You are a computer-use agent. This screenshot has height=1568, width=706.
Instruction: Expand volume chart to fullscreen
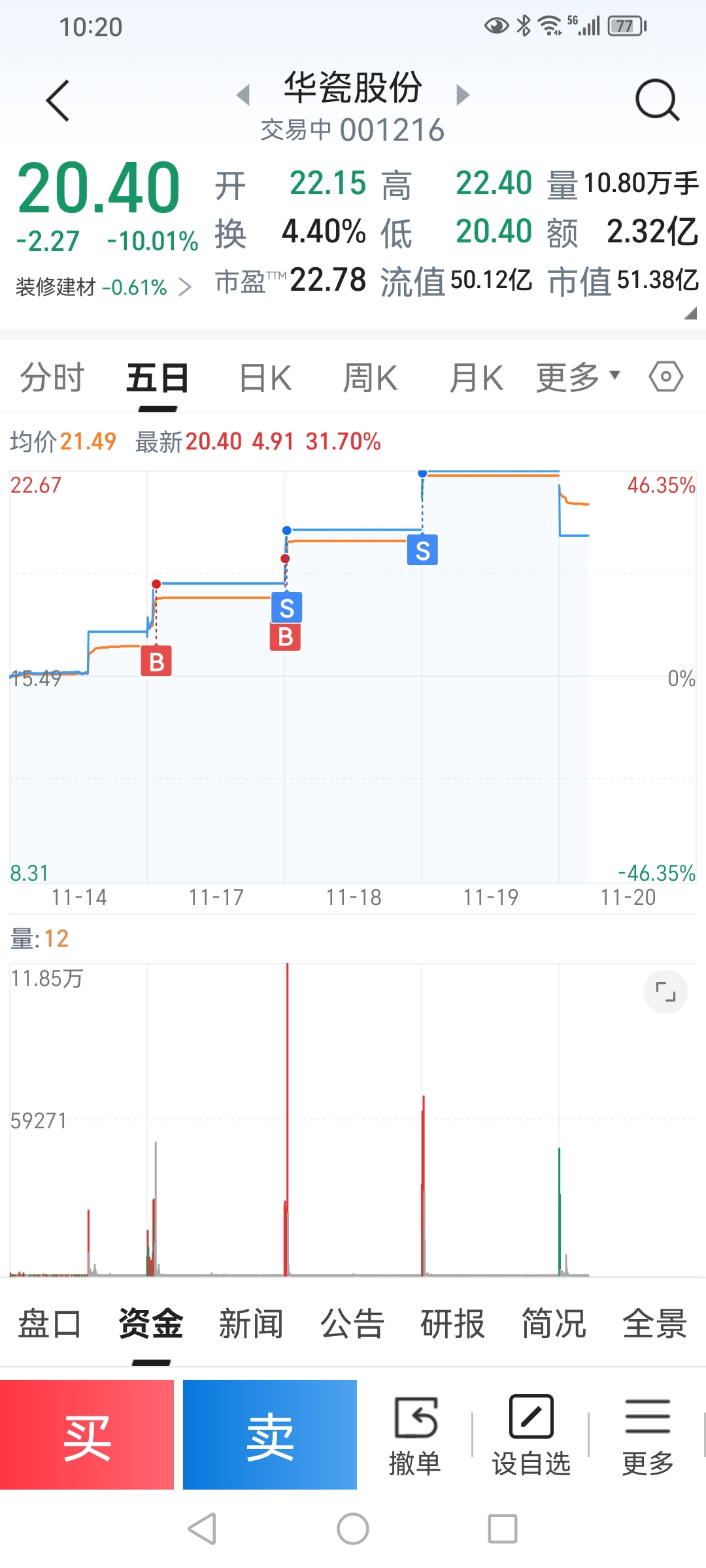click(x=665, y=992)
